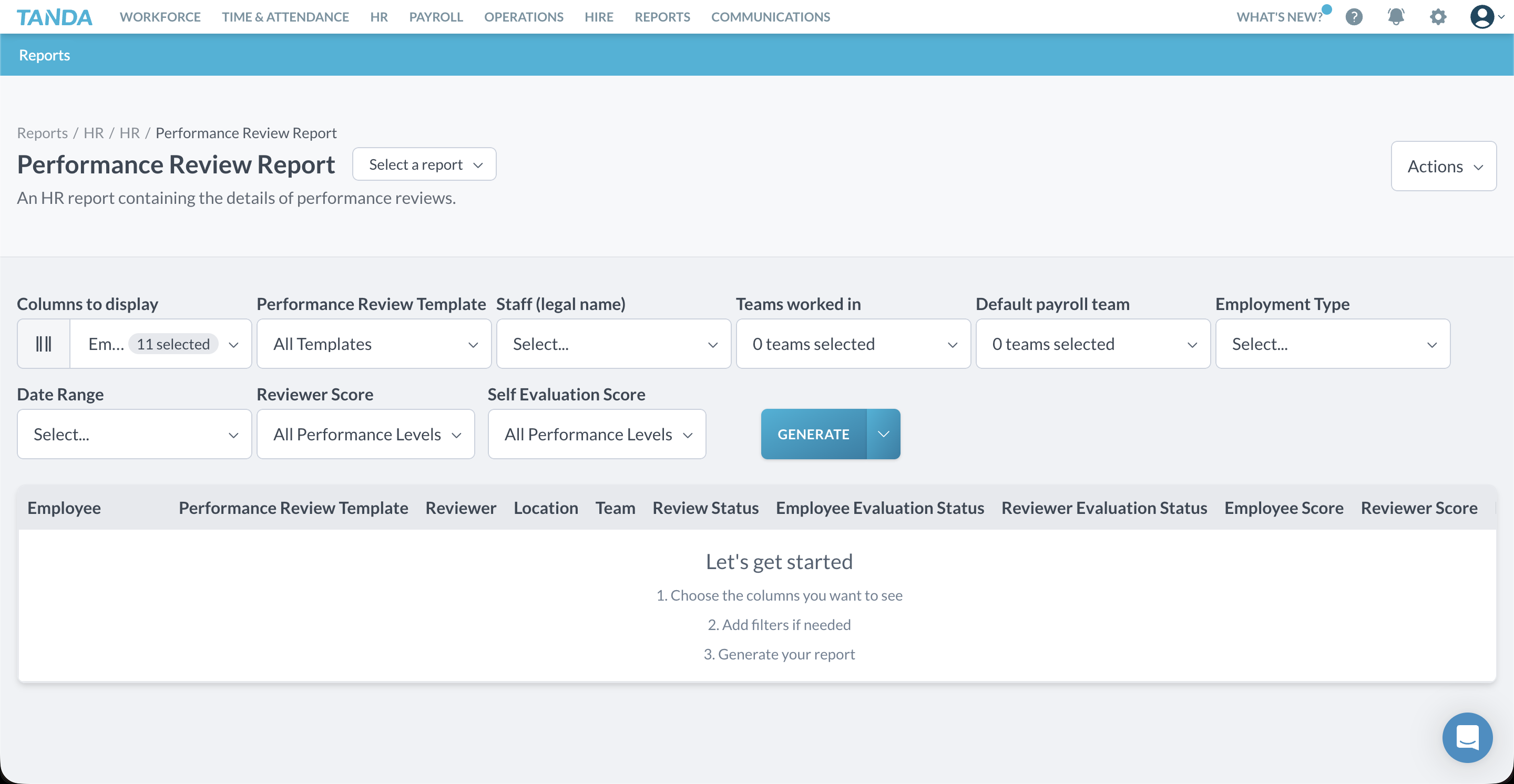The height and width of the screenshot is (784, 1514).
Task: Click the Tanda logo
Action: click(55, 16)
